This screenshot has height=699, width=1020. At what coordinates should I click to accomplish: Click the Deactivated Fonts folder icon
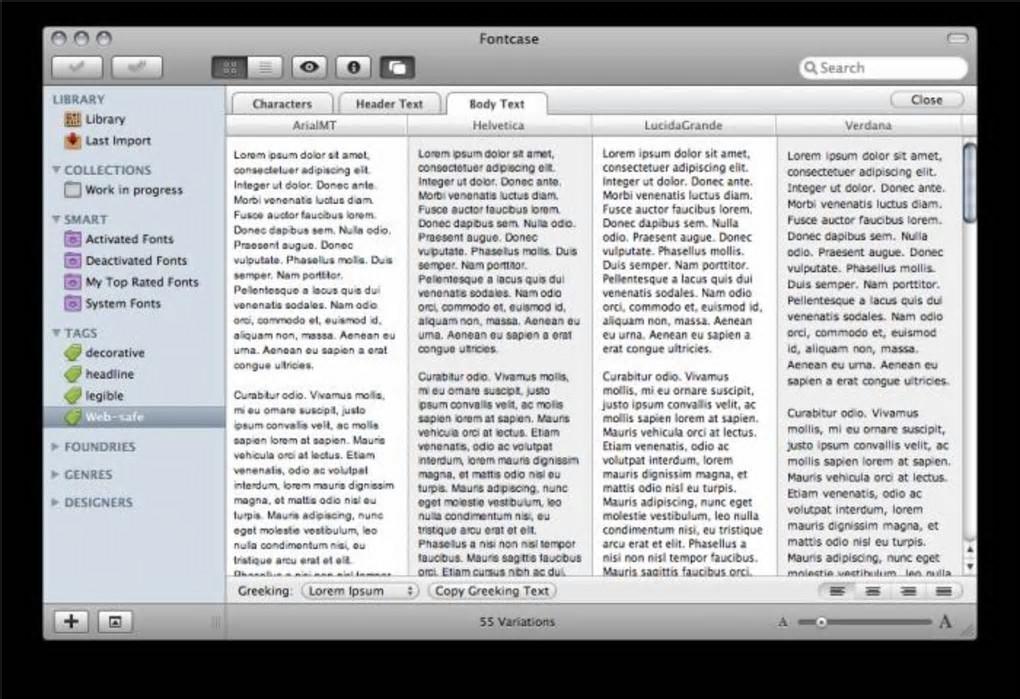73,261
